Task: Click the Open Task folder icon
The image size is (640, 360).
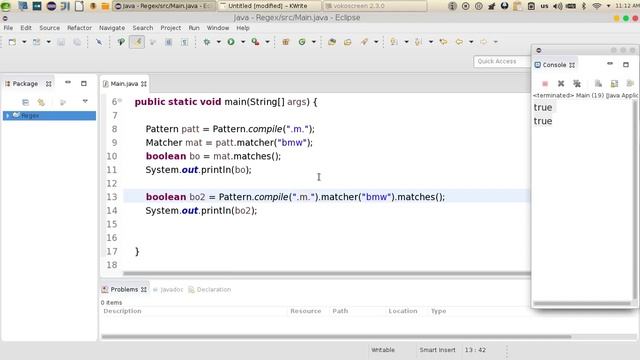Action: pos(348,42)
